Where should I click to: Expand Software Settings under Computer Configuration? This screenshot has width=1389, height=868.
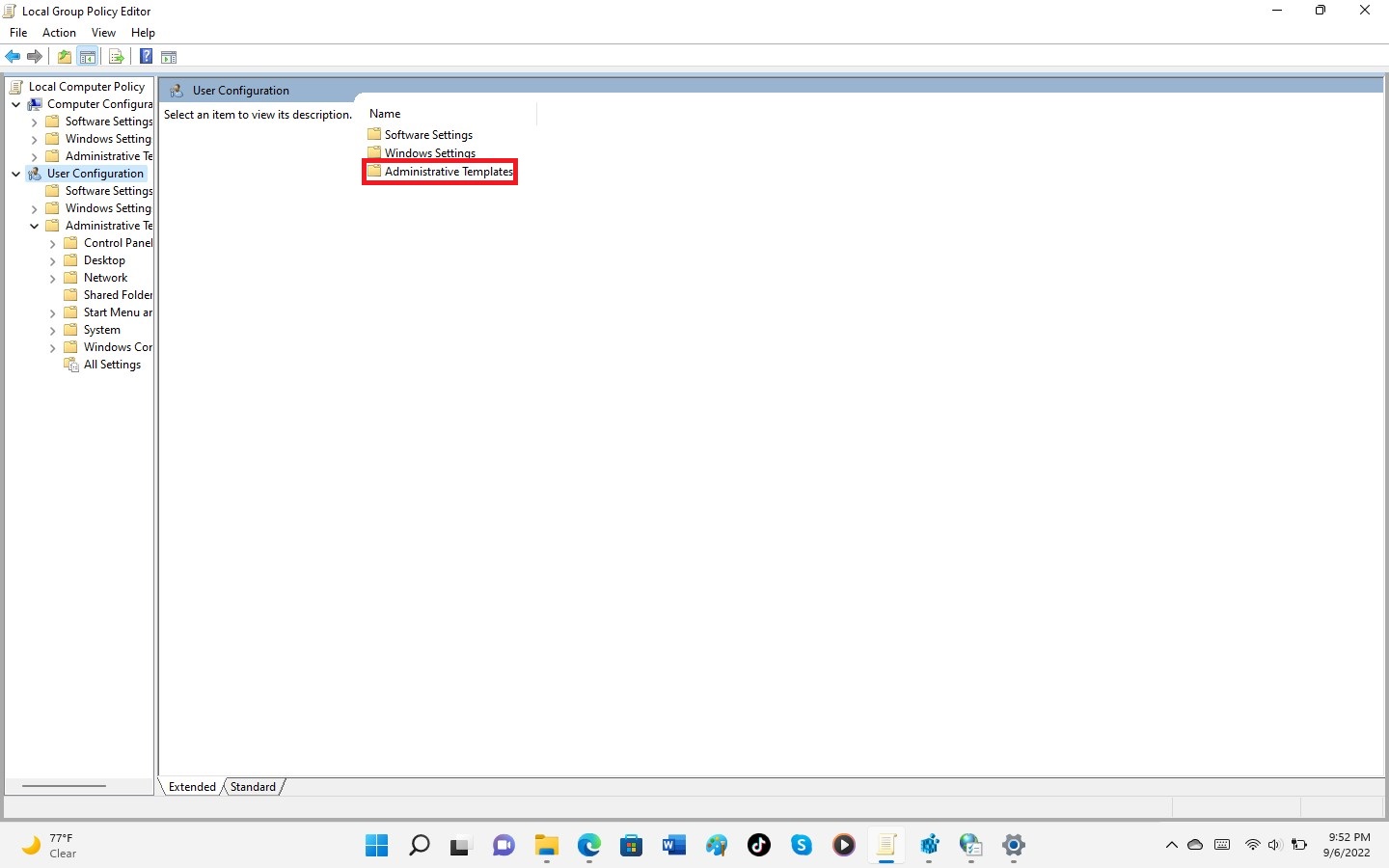[x=34, y=122]
